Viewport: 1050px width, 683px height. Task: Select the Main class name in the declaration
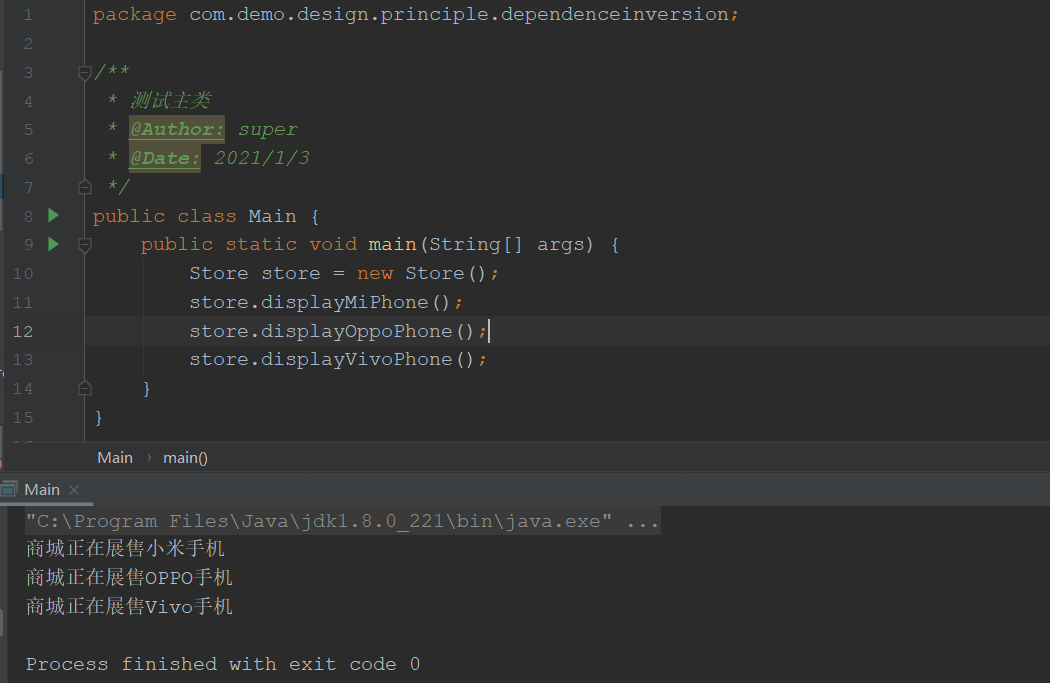[x=272, y=216]
